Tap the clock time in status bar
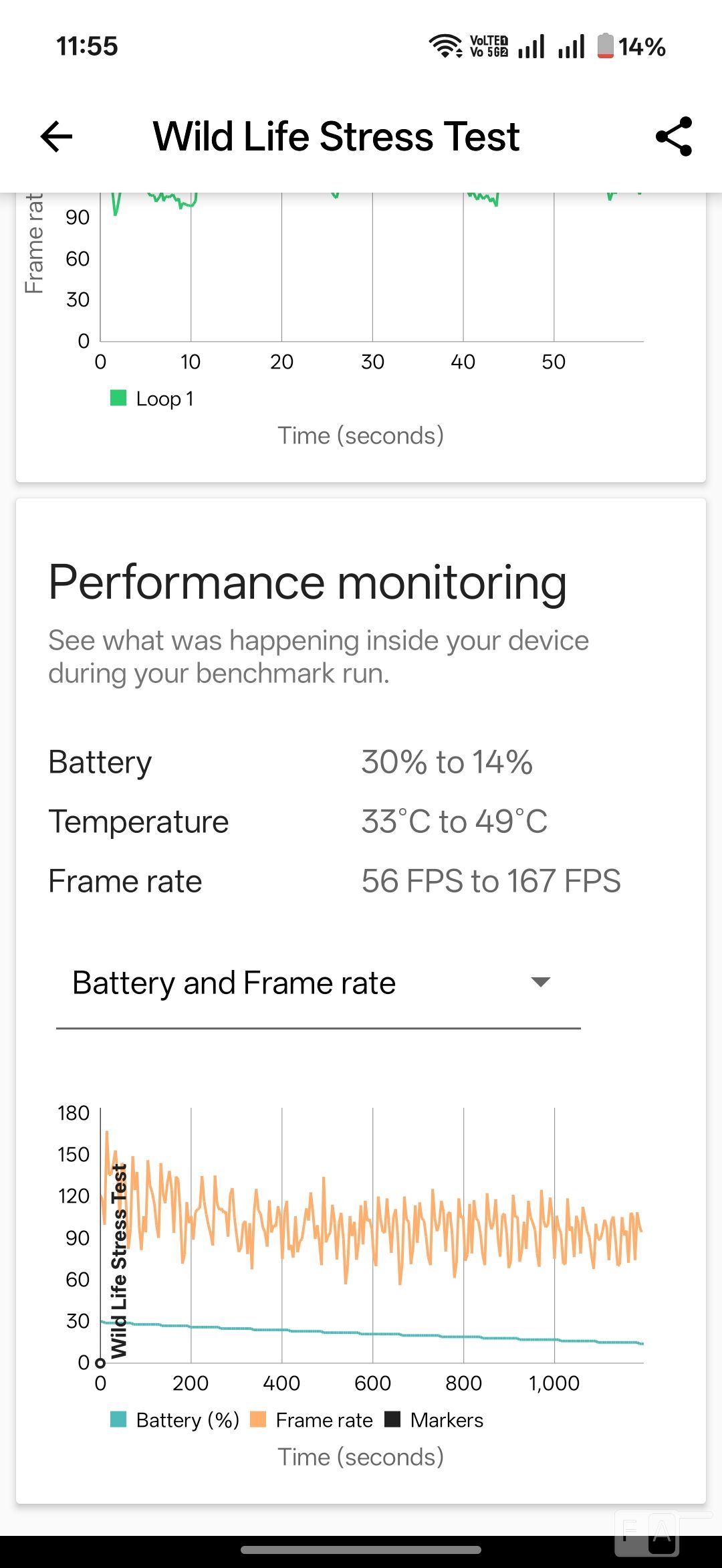Viewport: 722px width, 1568px height. 87,46
